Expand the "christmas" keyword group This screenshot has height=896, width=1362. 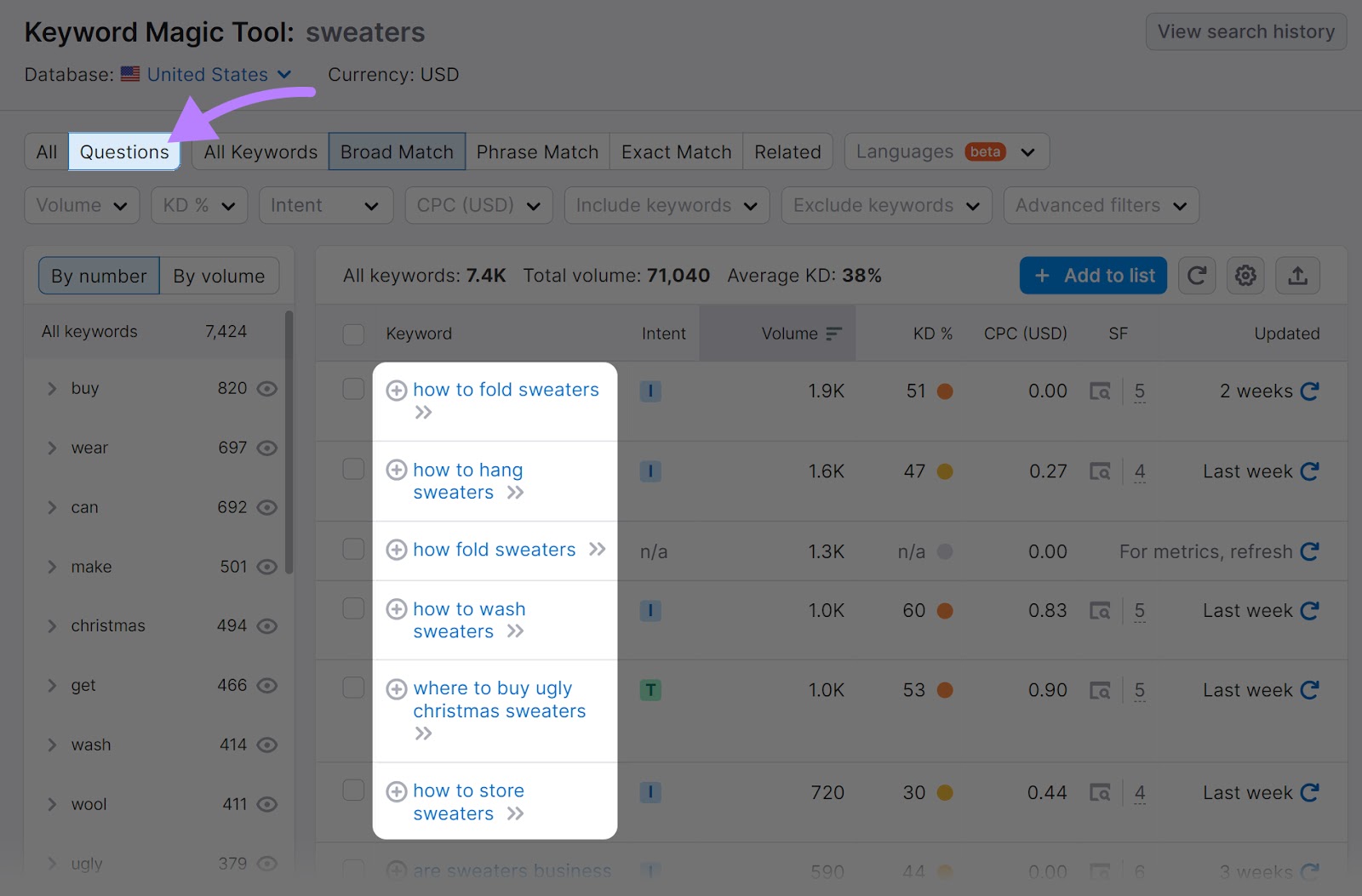tap(52, 625)
